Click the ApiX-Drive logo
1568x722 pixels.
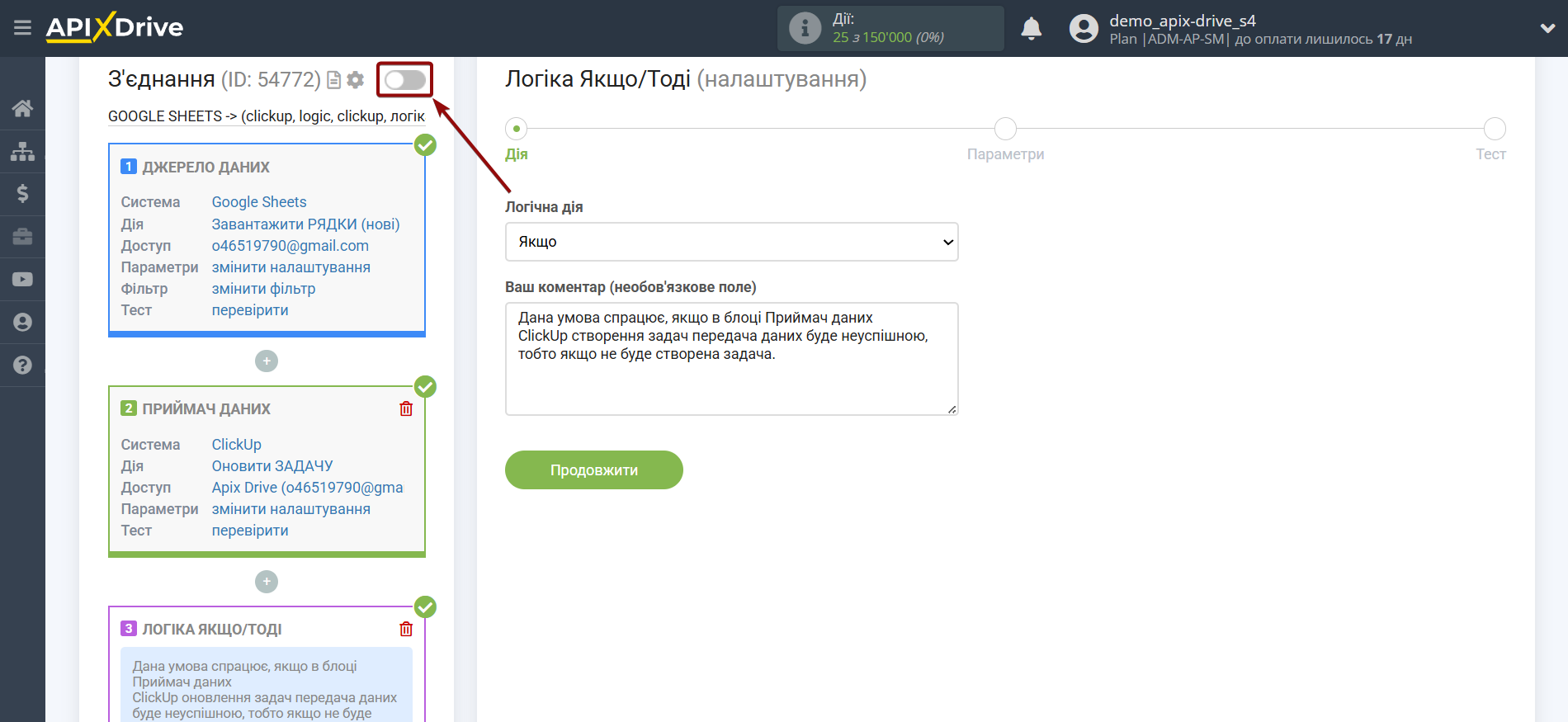tap(115, 27)
